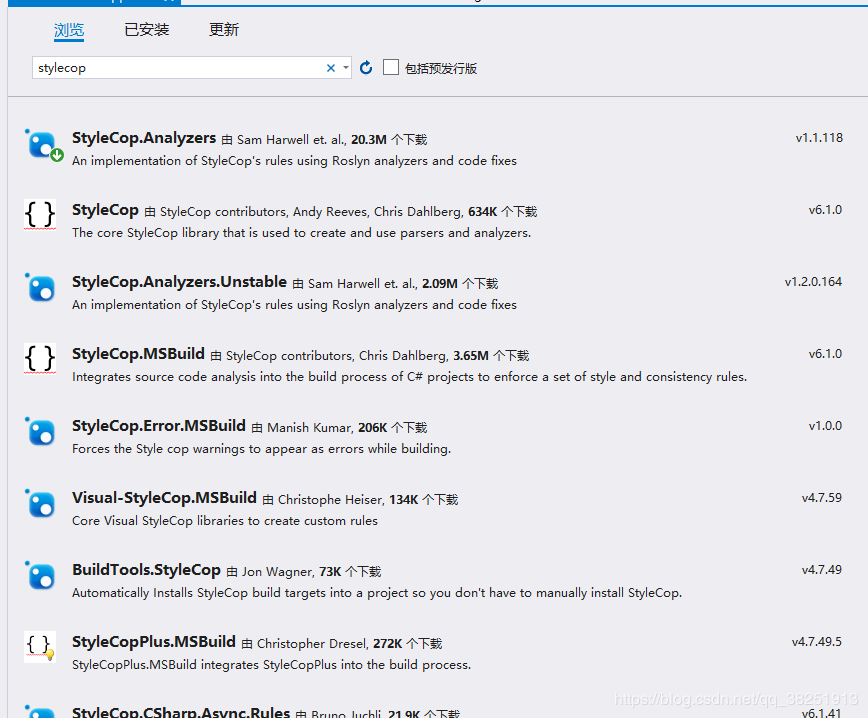Click the 634K download count text

[483, 211]
